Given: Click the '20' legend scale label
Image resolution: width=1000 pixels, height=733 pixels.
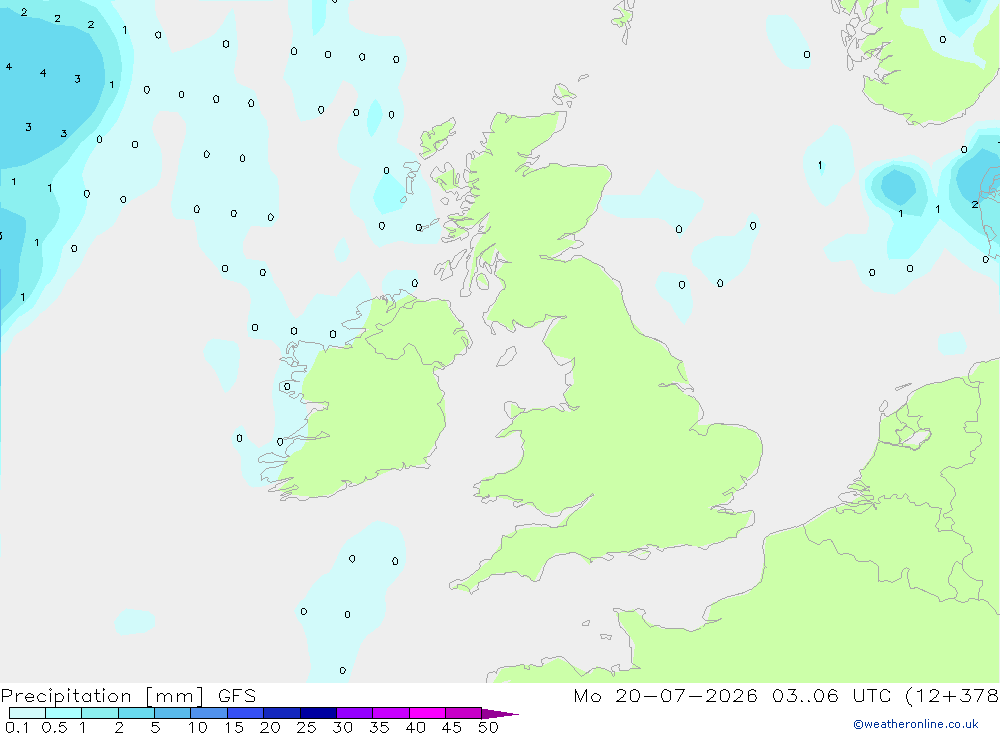Looking at the screenshot, I should 270,727.
